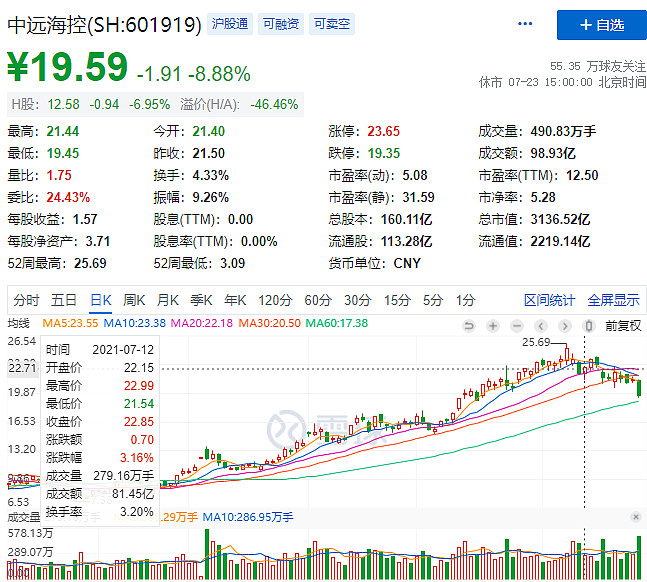This screenshot has height=582, width=647.
Task: Click the 委比 24.43% value
Action: click(x=68, y=197)
